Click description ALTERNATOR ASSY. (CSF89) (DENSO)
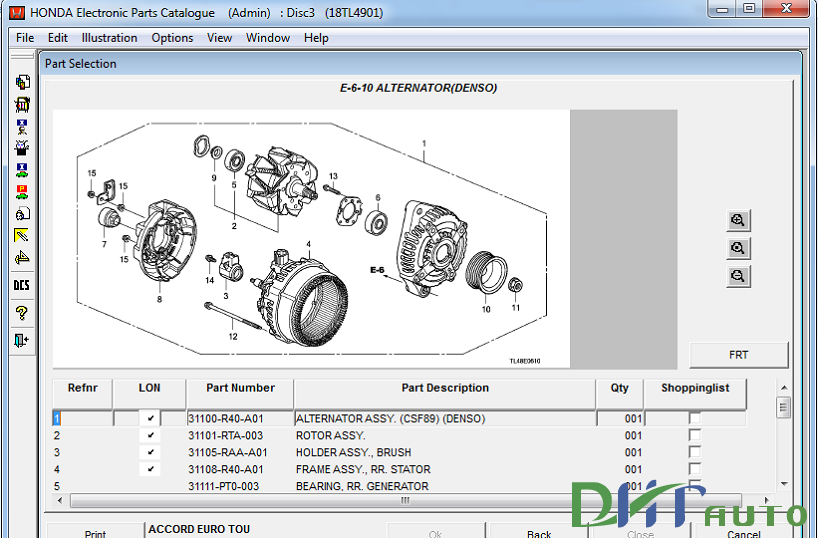Screen dimensions: 818x538 pos(390,419)
